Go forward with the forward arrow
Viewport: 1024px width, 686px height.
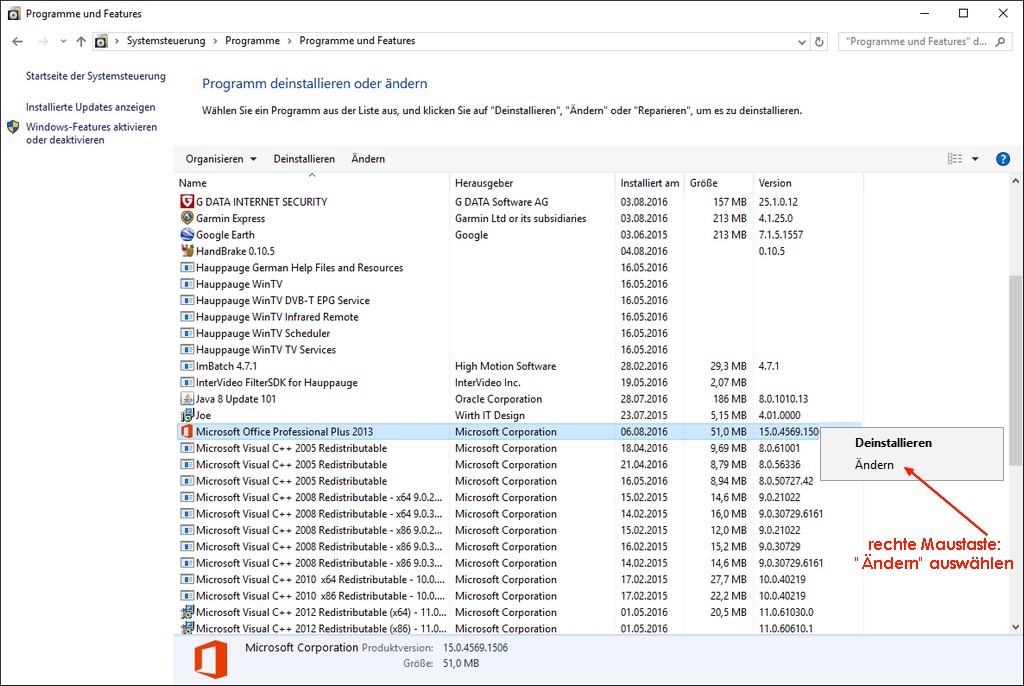tap(42, 41)
